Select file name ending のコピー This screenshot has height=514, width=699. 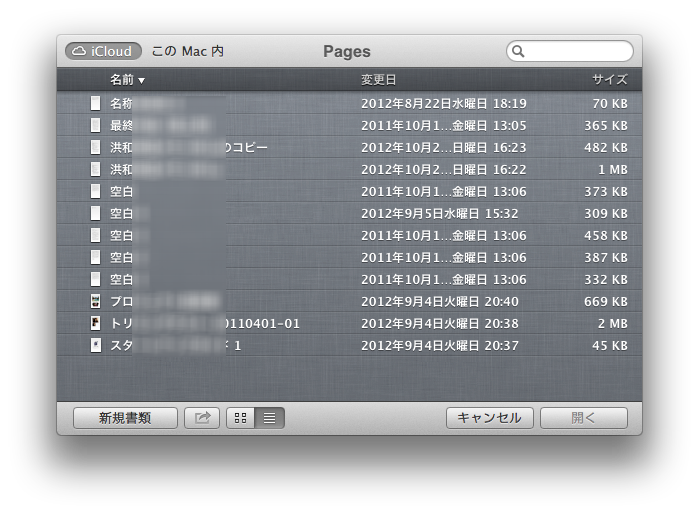tap(189, 148)
